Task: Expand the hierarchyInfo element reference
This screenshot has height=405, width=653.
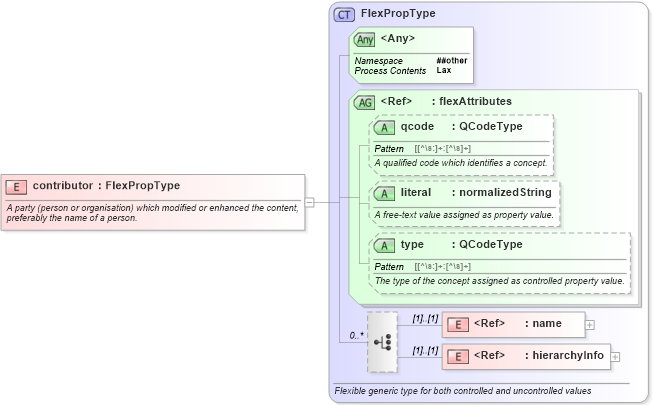Action: (x=615, y=357)
